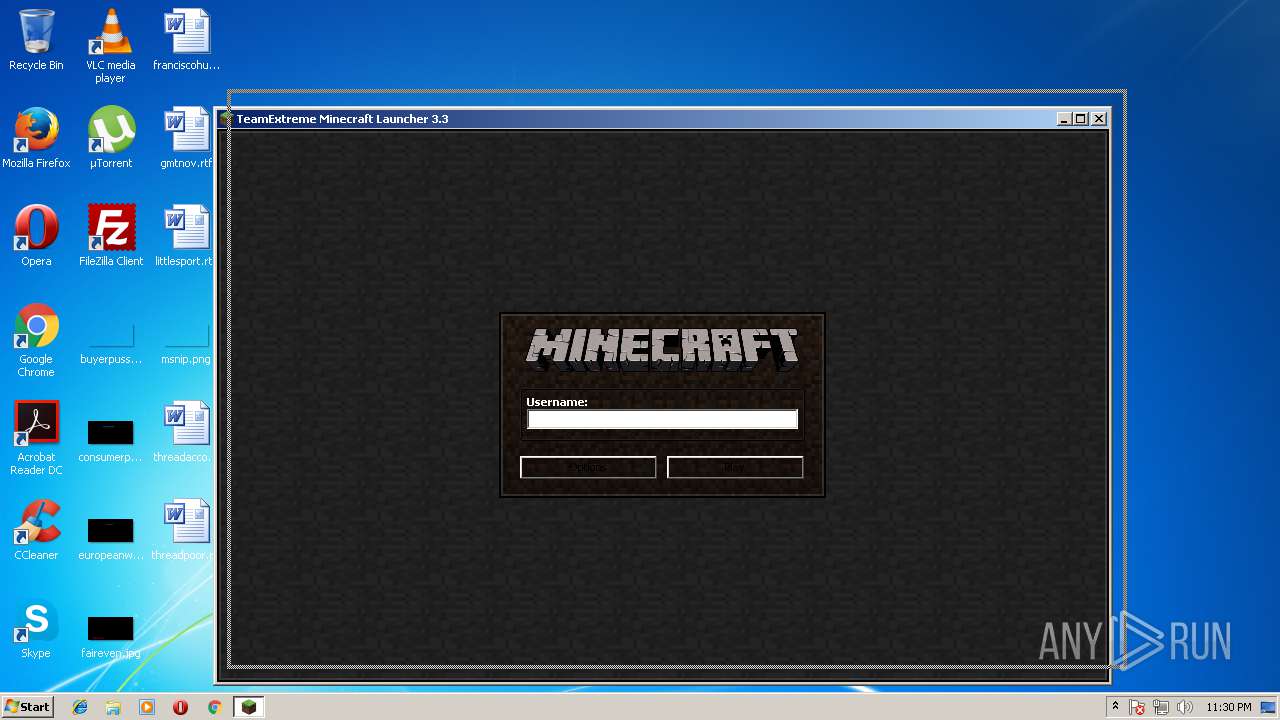
Task: Select the buyerpuss file on desktop
Action: tap(111, 344)
